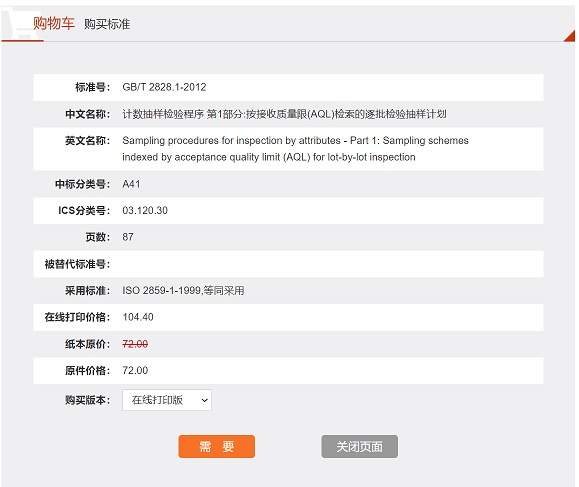Click the dropdown chevron beside 在线打印版
The width and height of the screenshot is (579, 487).
click(204, 400)
